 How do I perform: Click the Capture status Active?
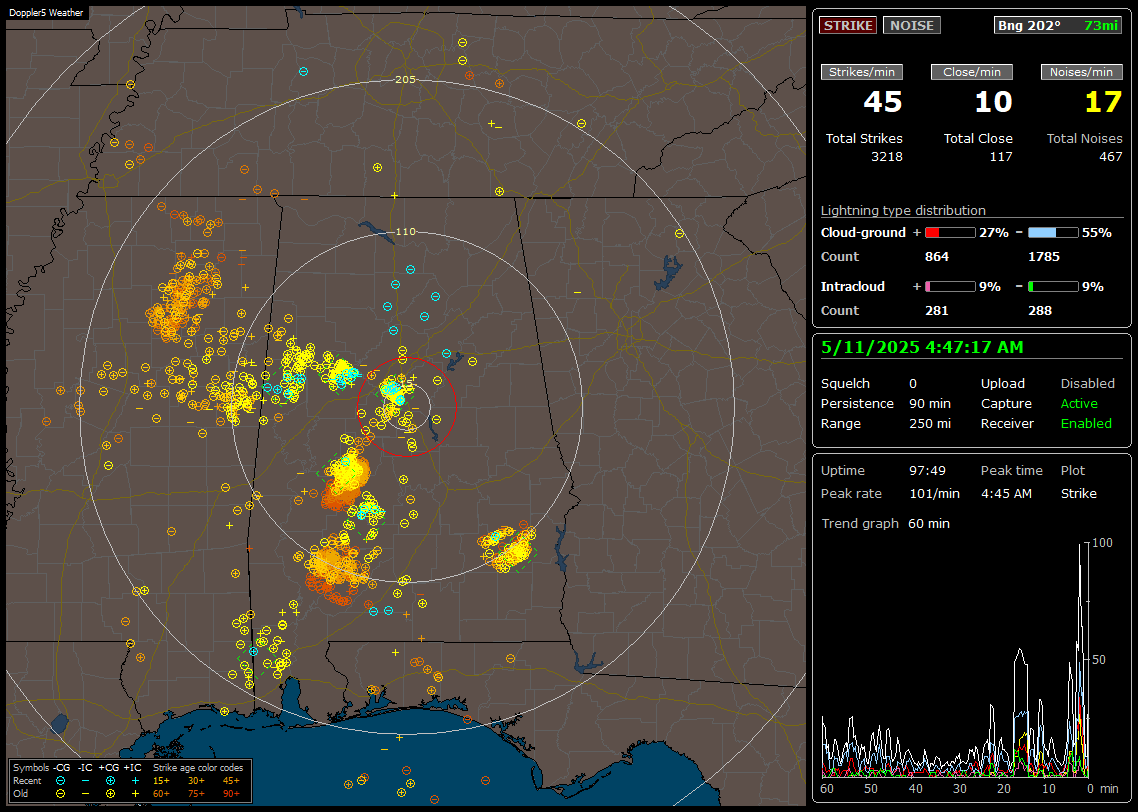coord(1079,403)
